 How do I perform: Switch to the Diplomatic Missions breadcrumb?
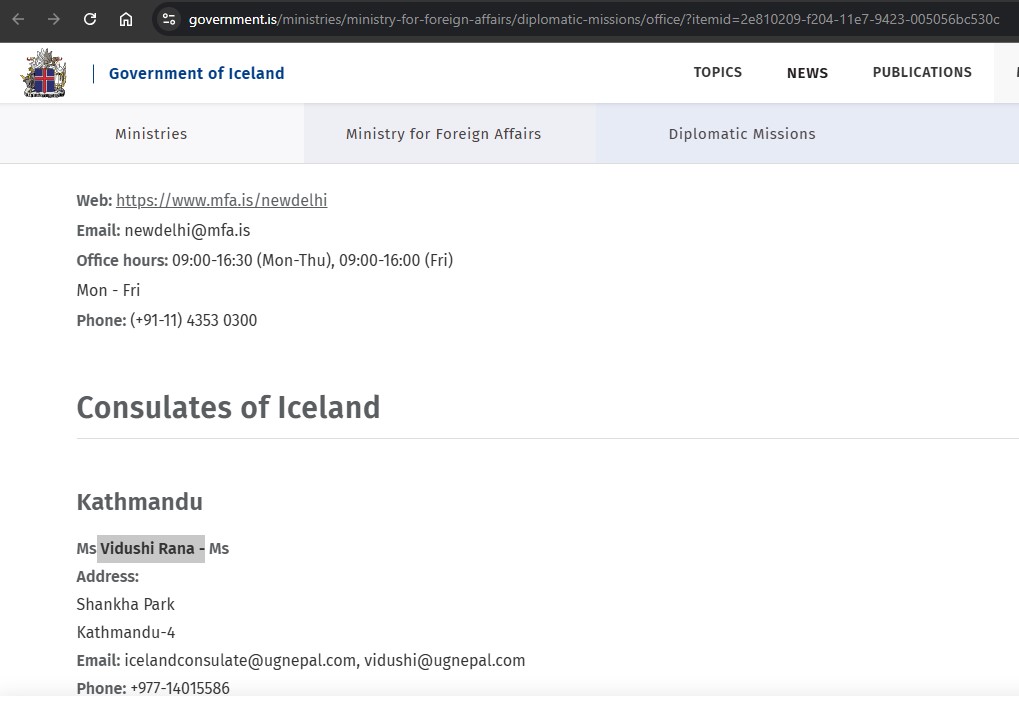click(x=741, y=134)
